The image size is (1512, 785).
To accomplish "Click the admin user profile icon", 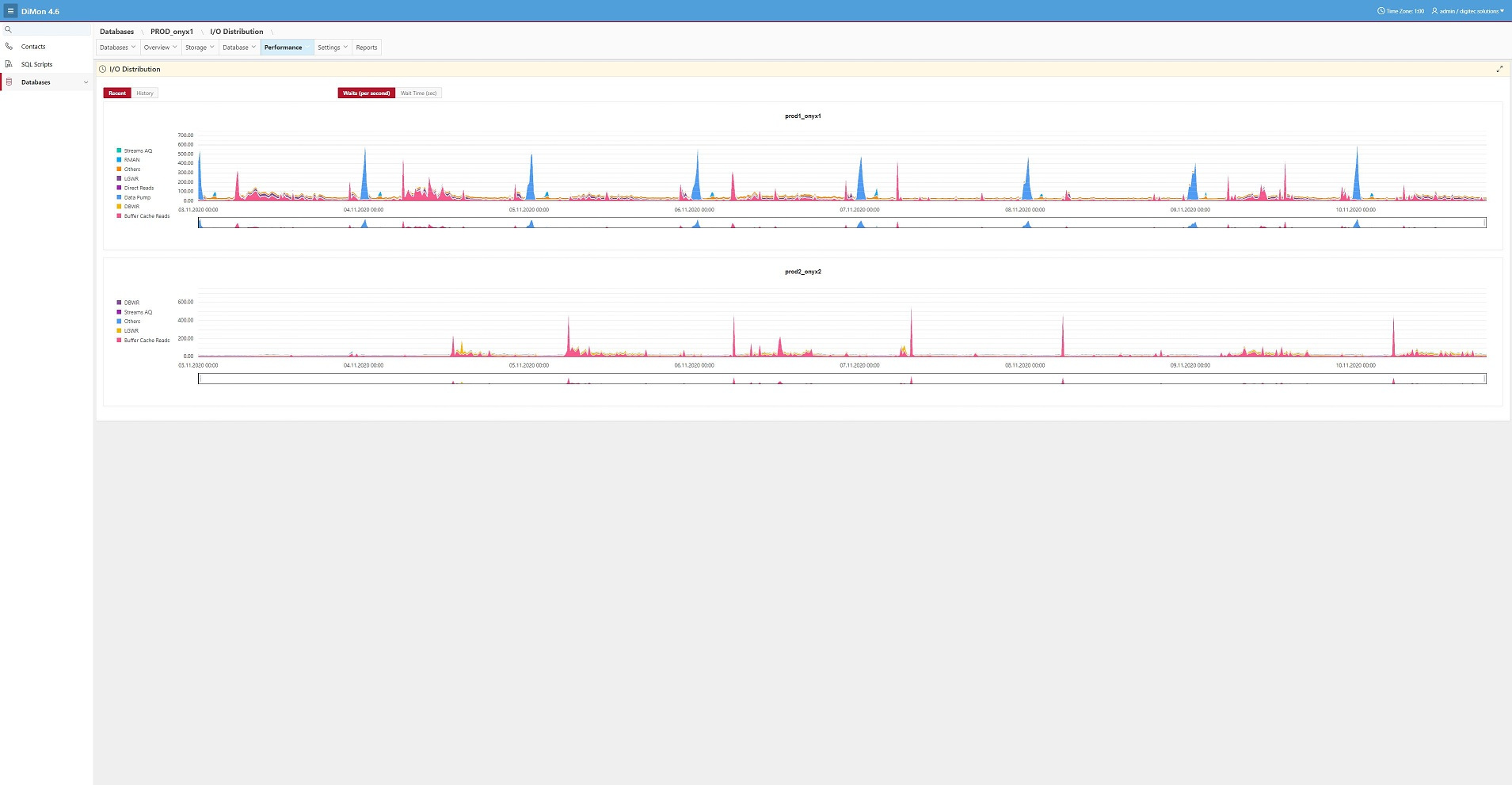I will click(1434, 11).
